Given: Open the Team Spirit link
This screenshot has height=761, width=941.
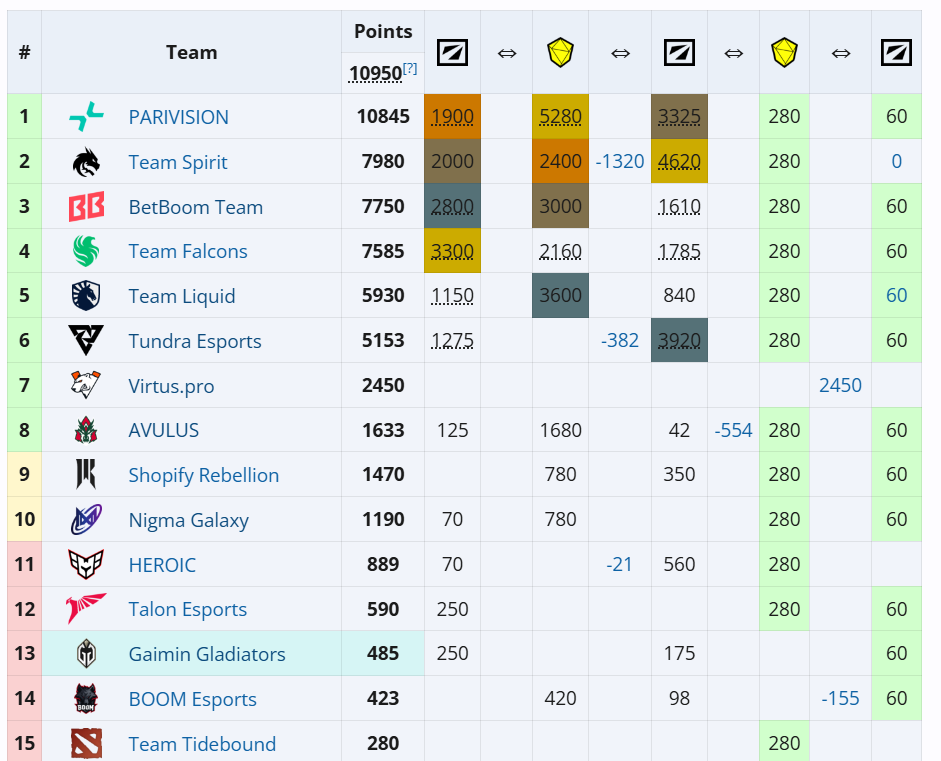Looking at the screenshot, I should [x=178, y=162].
